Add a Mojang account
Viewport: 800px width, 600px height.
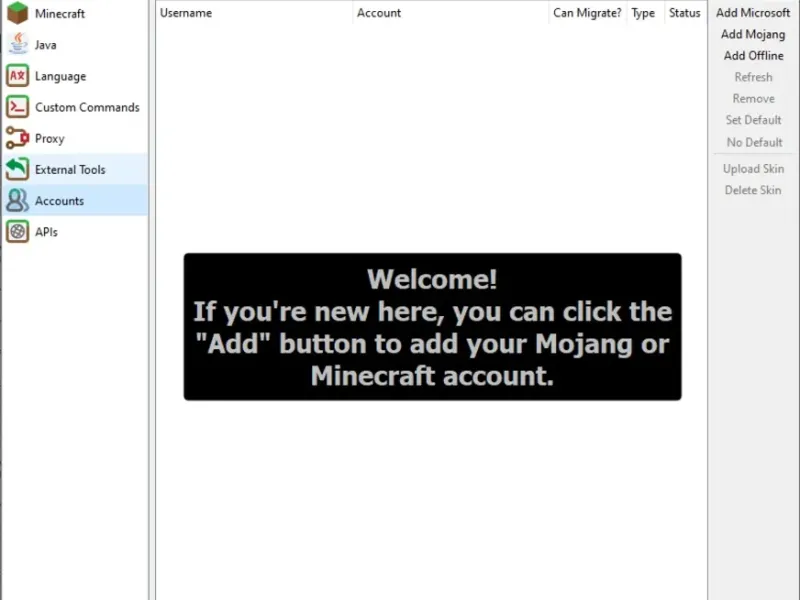pos(753,34)
